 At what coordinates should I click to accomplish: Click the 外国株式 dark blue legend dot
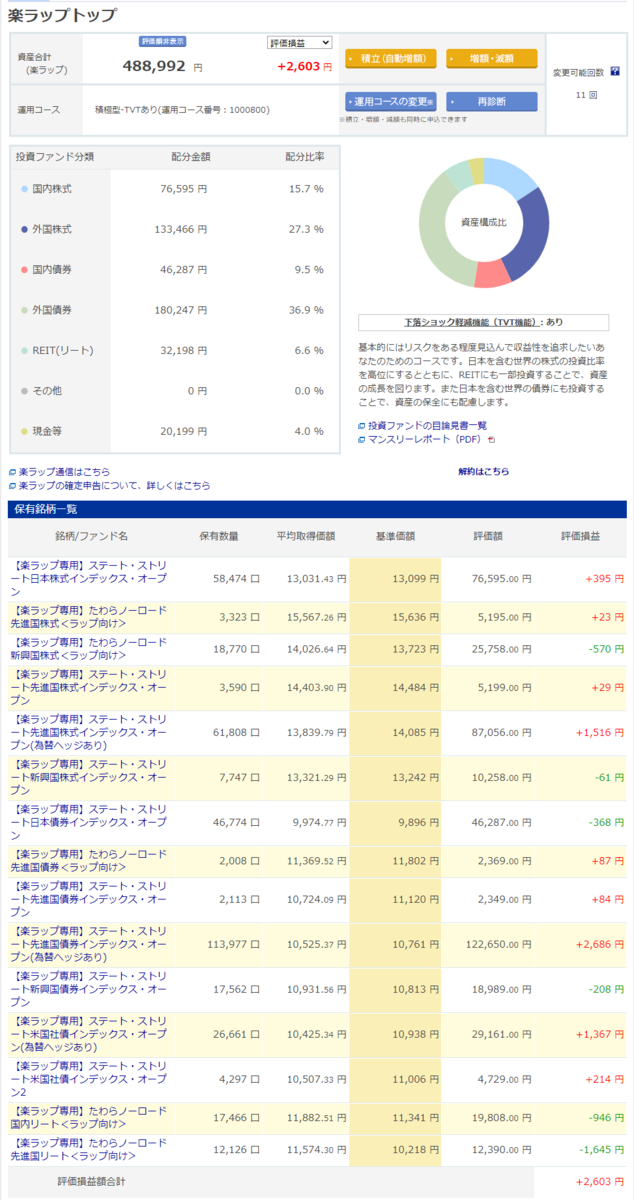click(24, 229)
